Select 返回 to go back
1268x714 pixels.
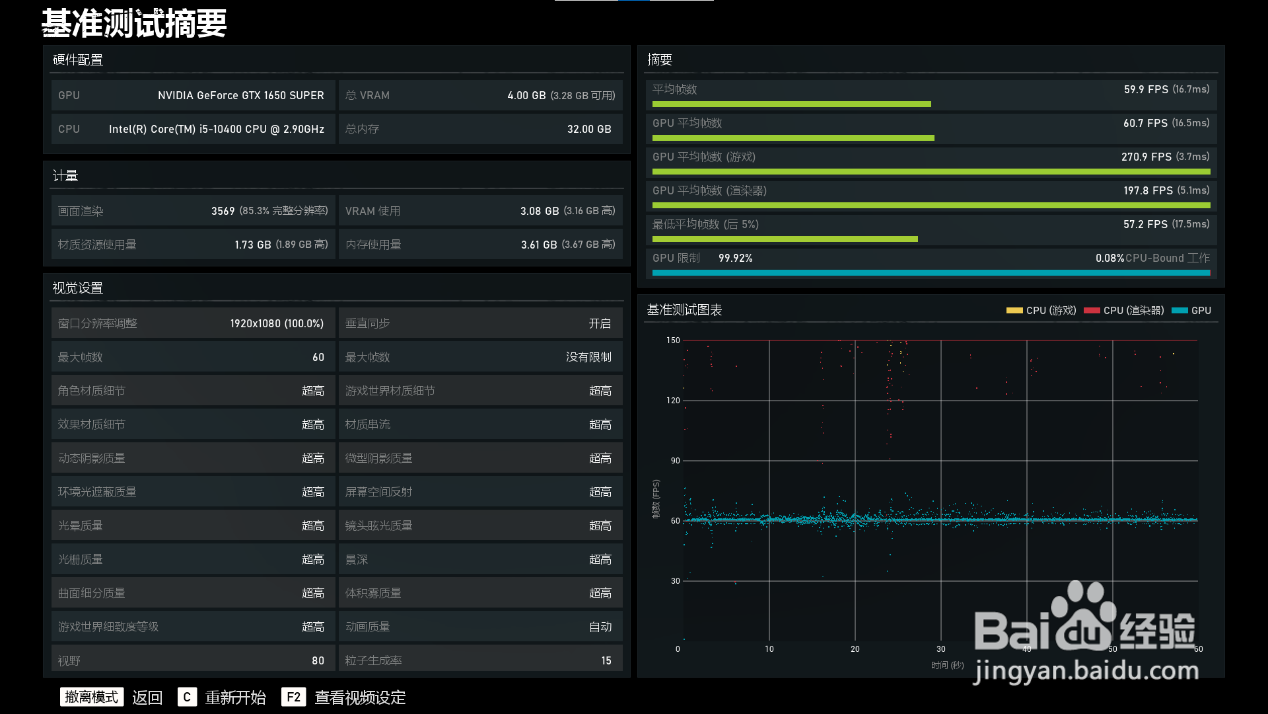[147, 698]
